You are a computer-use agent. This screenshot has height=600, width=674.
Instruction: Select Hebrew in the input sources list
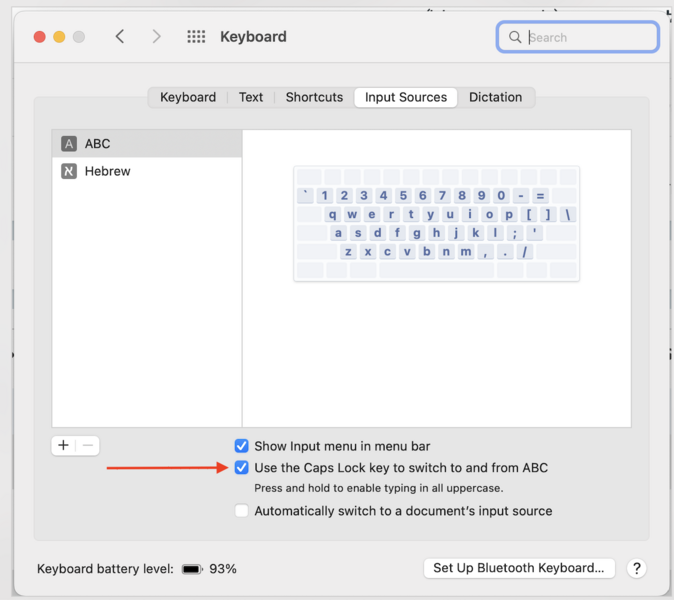147,171
